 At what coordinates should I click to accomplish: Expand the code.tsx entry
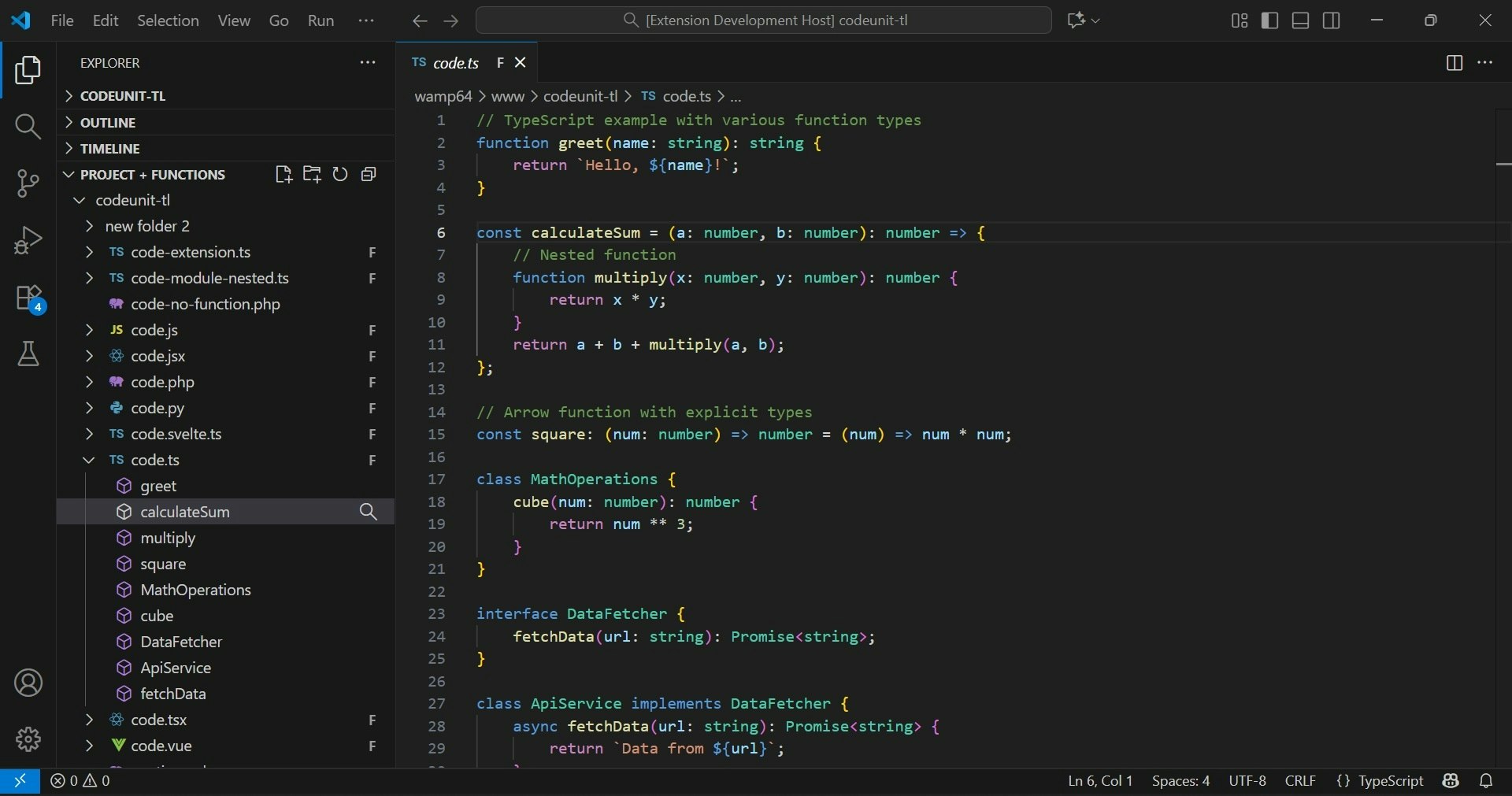pos(89,720)
